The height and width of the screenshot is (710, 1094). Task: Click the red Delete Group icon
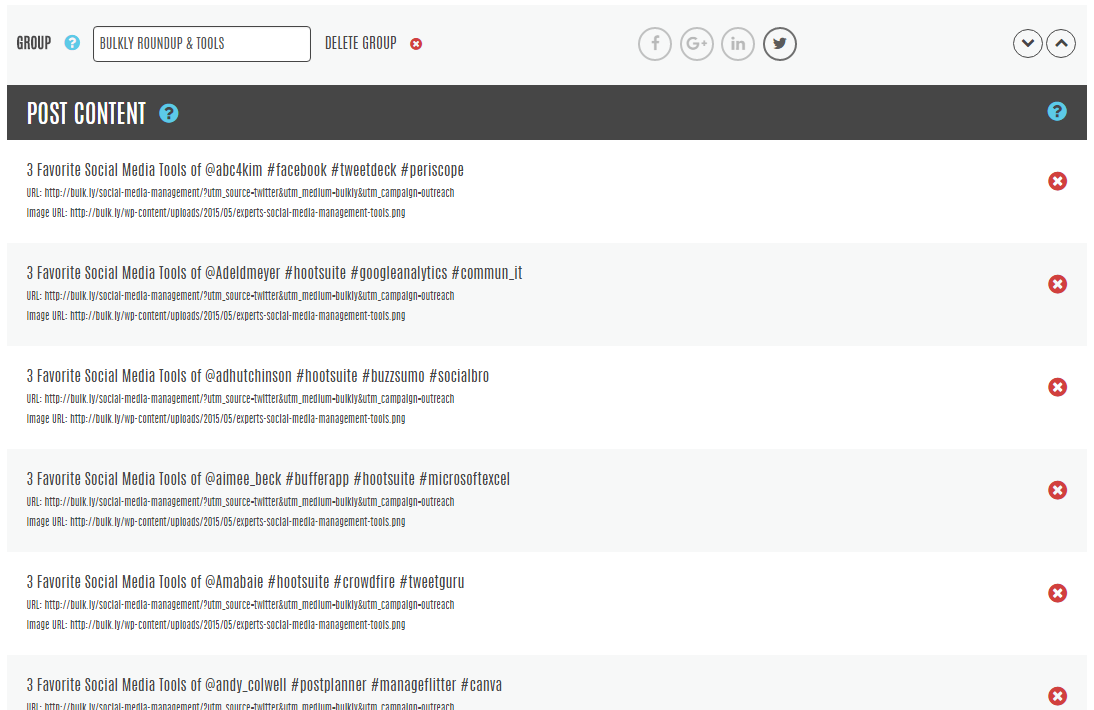click(x=416, y=44)
